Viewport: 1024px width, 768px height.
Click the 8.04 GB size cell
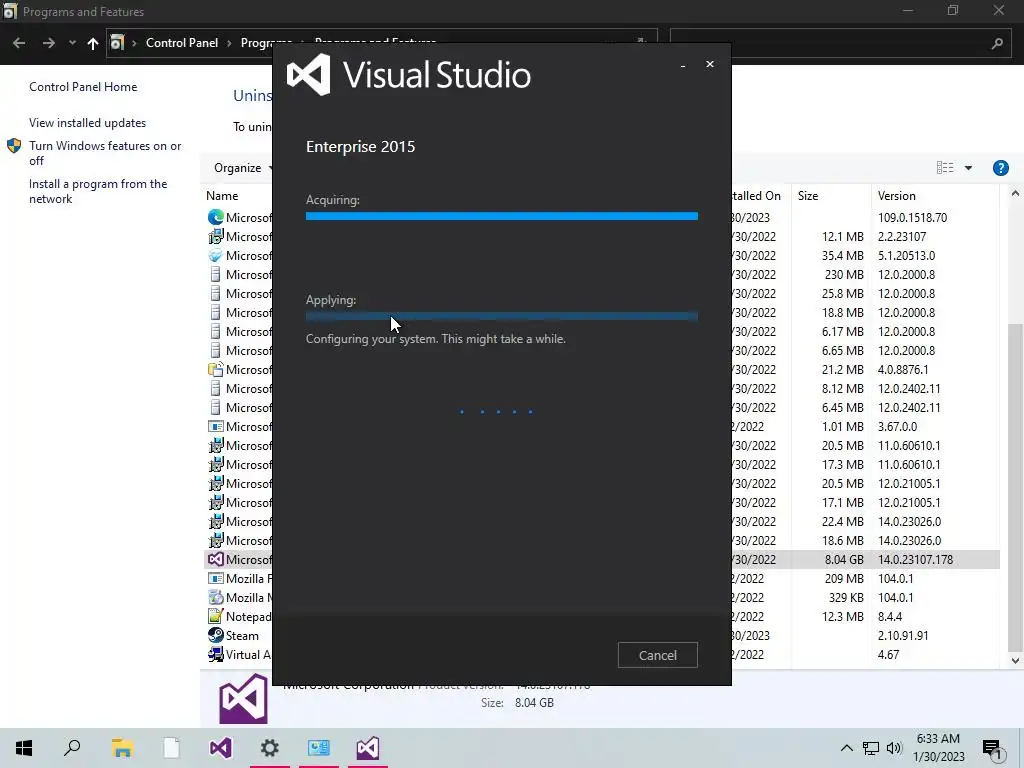point(844,560)
